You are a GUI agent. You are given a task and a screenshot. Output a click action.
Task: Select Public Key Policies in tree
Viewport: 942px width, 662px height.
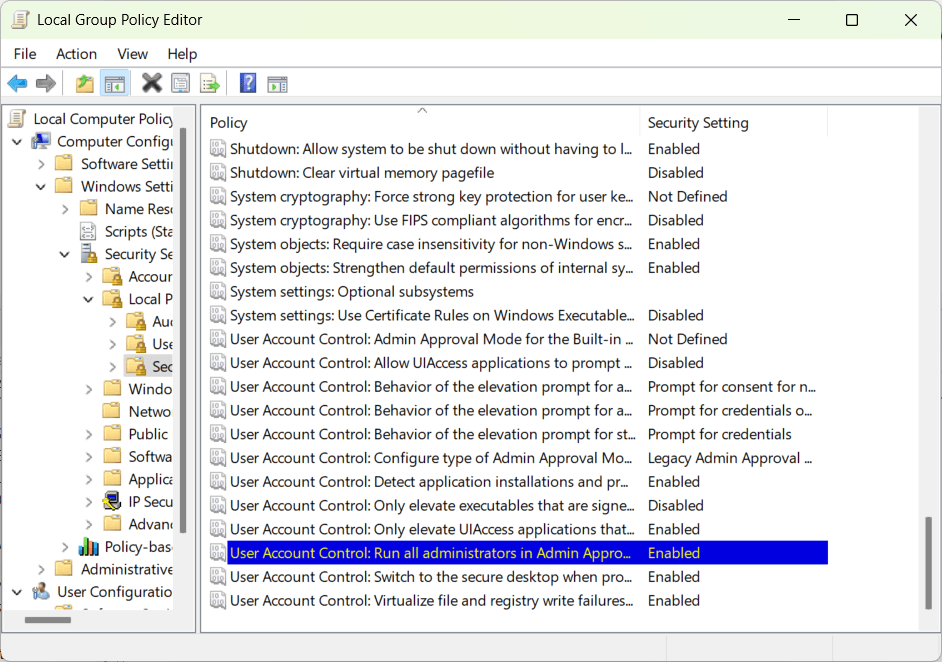pyautogui.click(x=138, y=434)
